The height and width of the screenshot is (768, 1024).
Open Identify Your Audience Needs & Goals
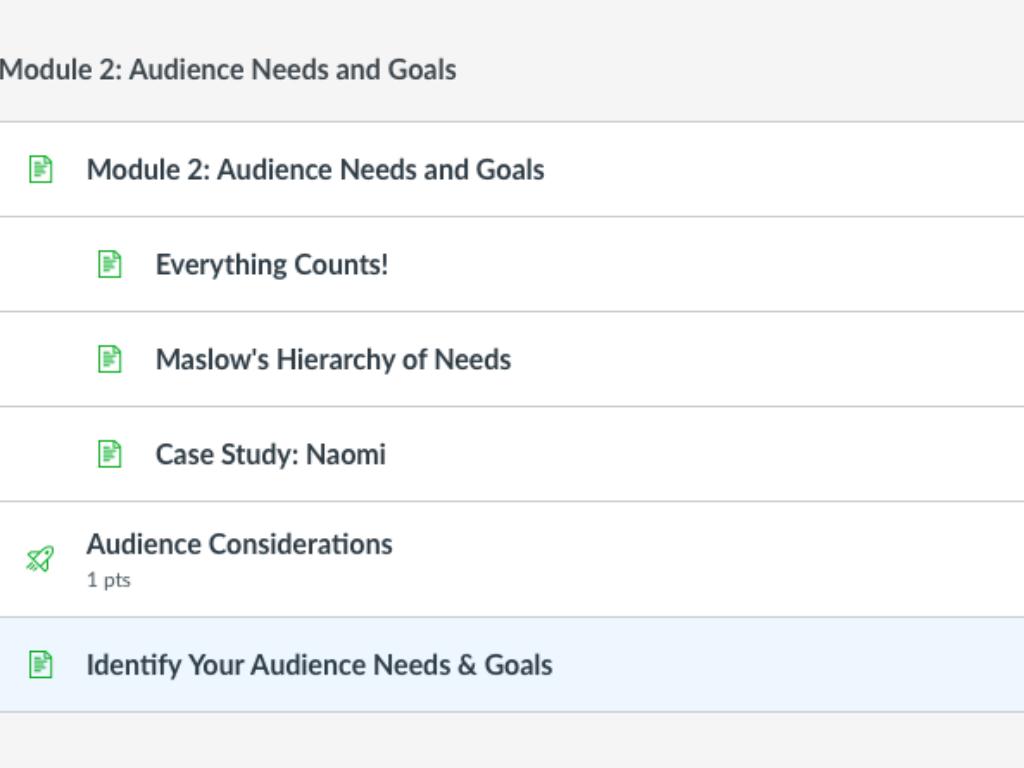click(319, 664)
